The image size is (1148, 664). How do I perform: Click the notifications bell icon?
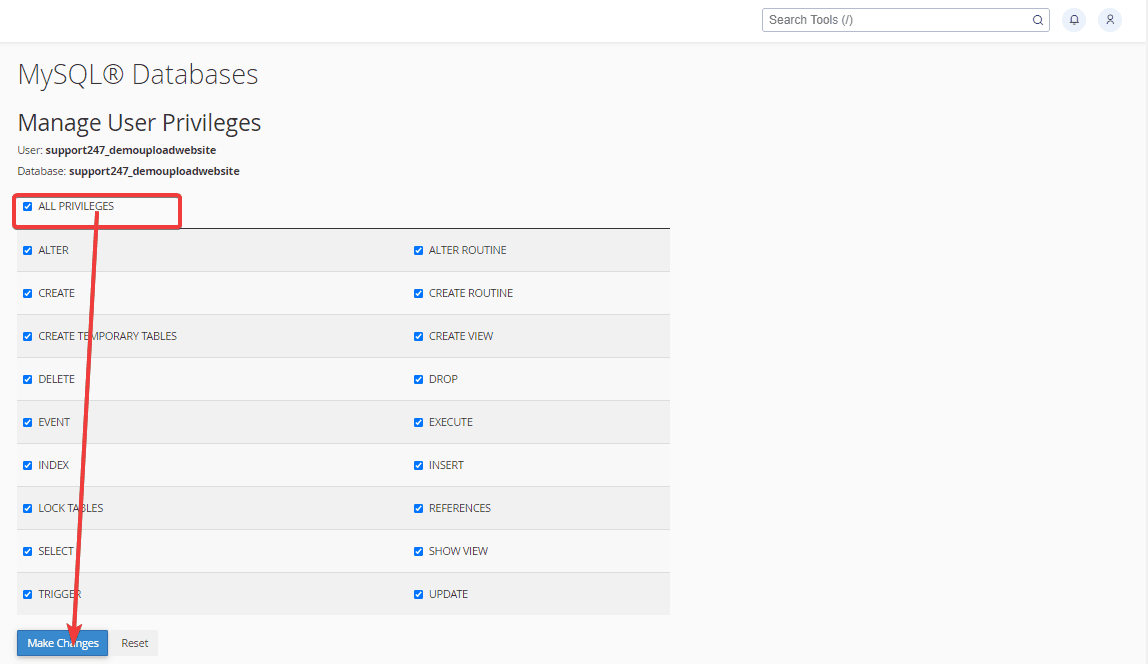[1074, 20]
